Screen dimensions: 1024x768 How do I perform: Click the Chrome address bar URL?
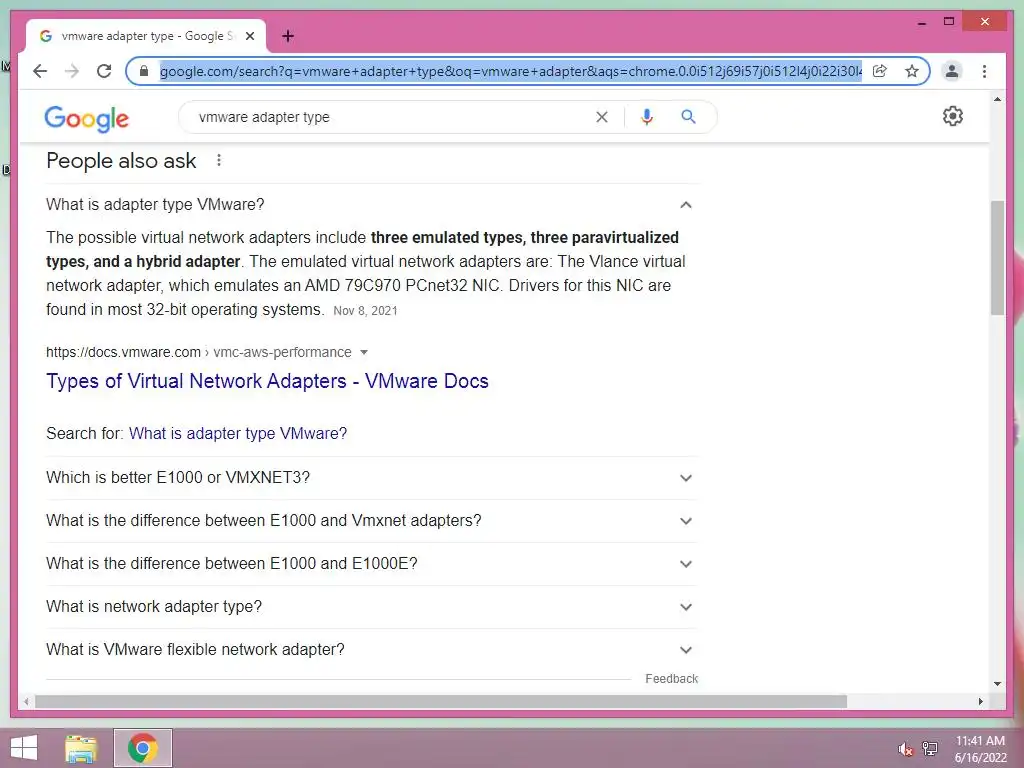click(x=511, y=71)
